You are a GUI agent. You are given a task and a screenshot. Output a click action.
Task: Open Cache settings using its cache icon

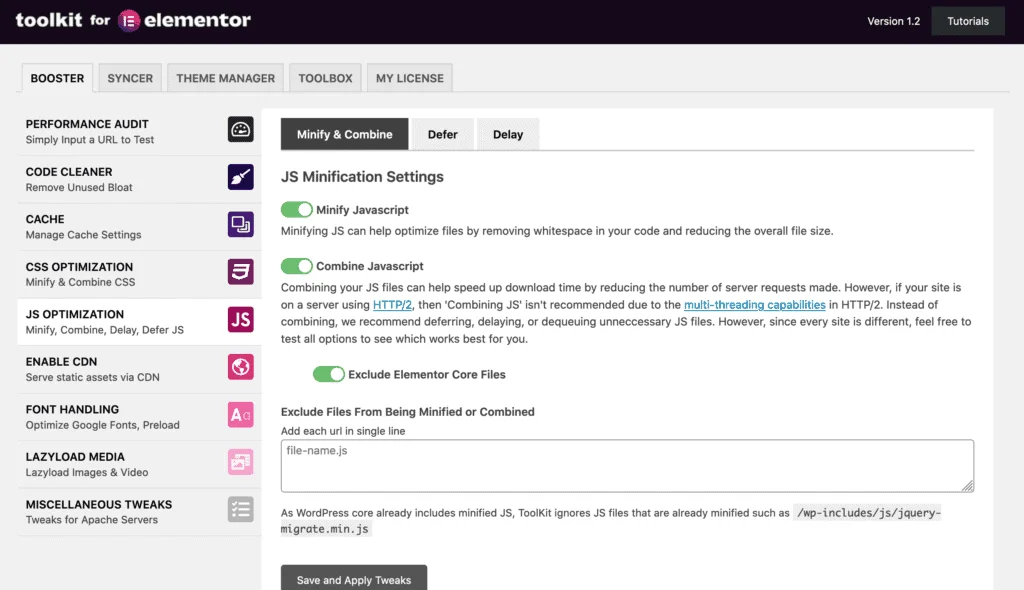[240, 225]
